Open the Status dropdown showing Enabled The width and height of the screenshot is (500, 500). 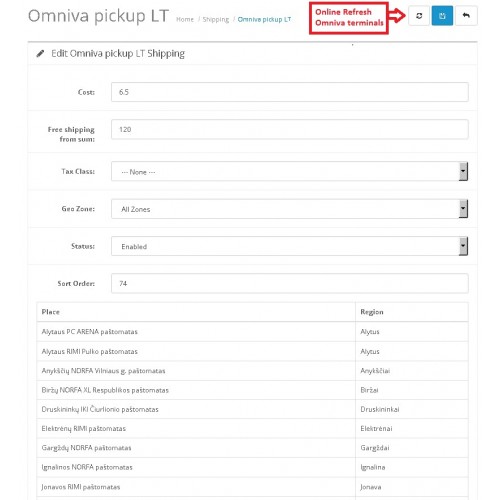tap(290, 246)
